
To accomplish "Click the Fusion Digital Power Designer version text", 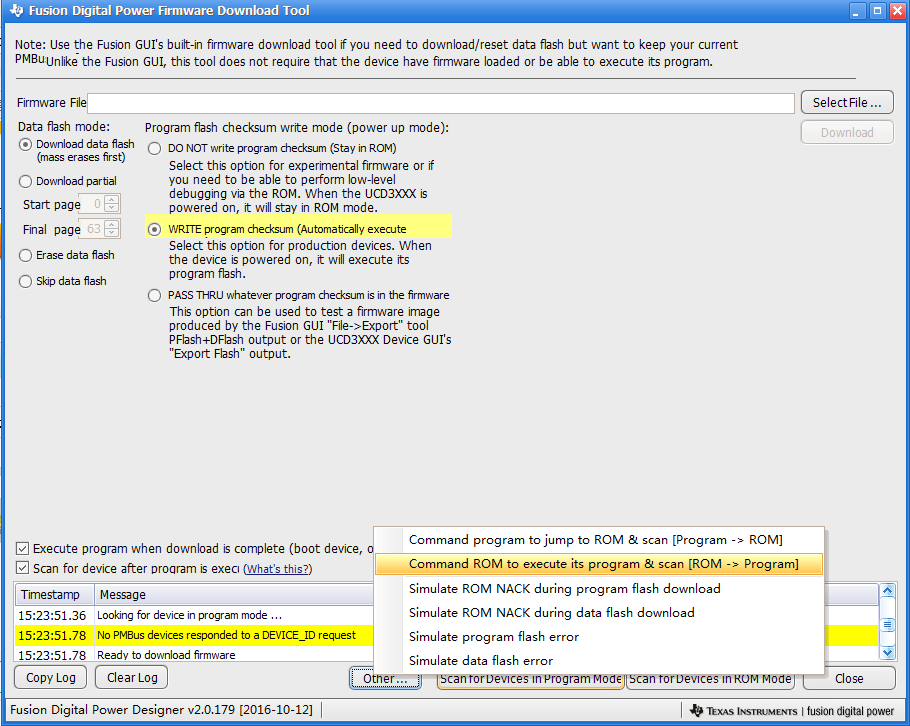I will point(161,710).
